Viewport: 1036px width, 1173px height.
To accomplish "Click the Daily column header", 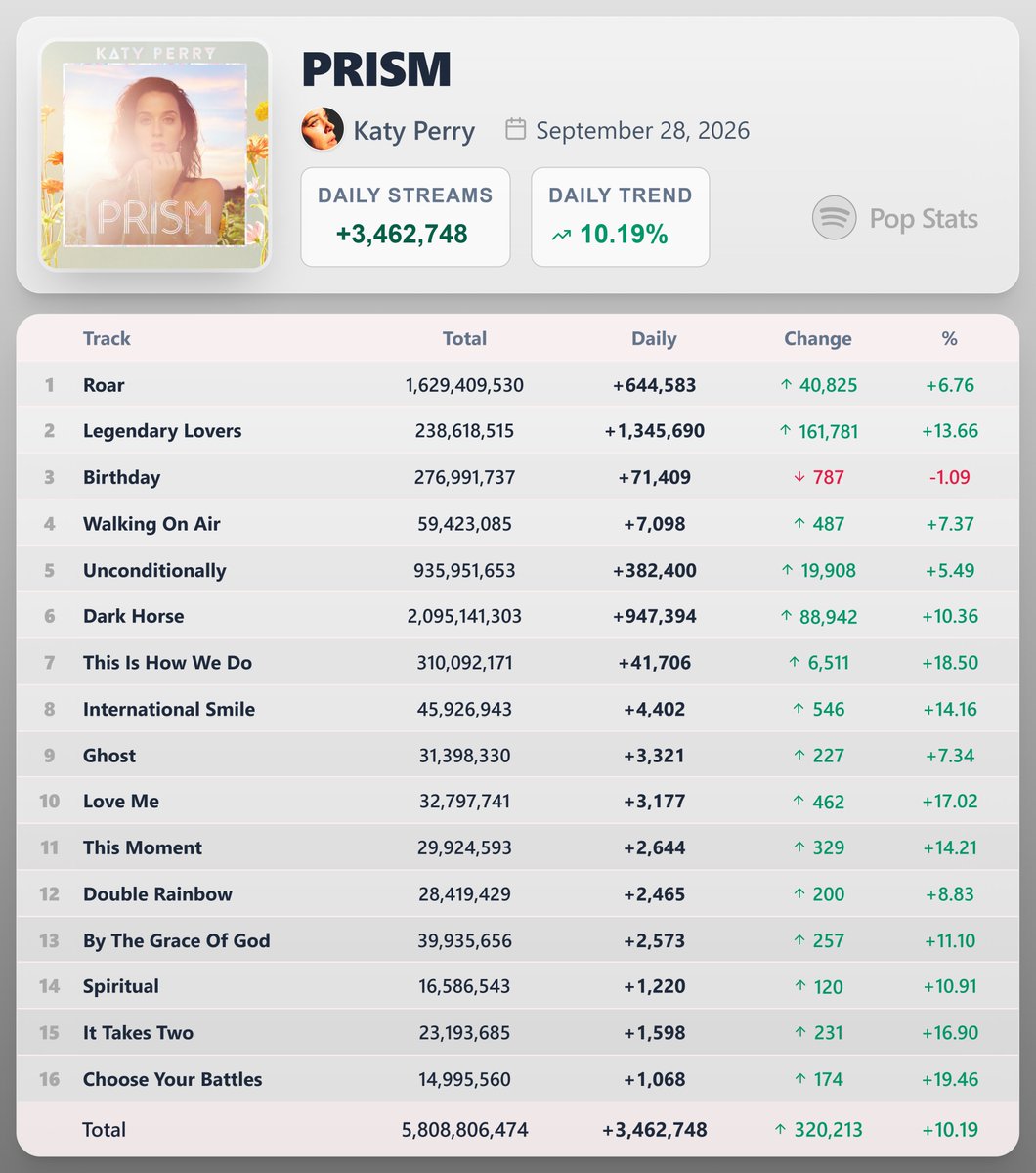I will 654,338.
